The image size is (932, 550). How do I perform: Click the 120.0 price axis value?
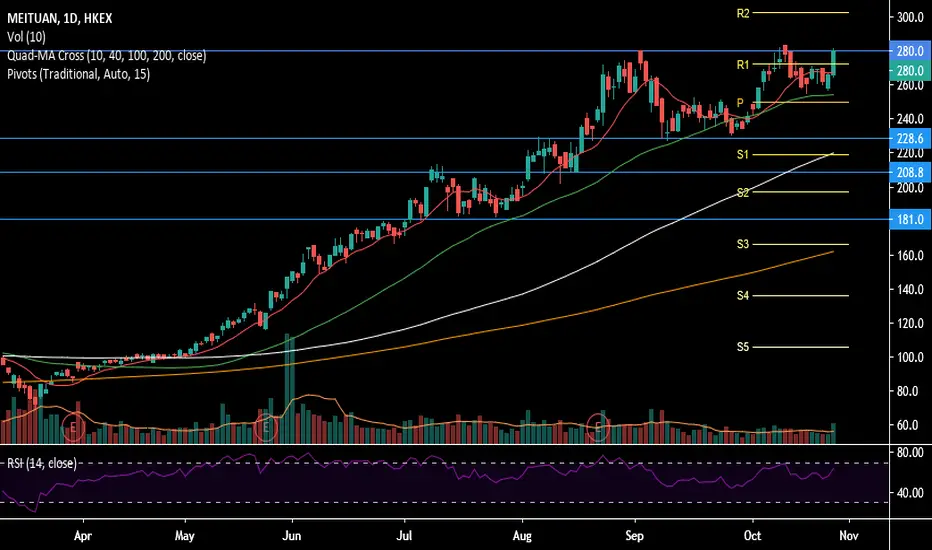(x=910, y=323)
